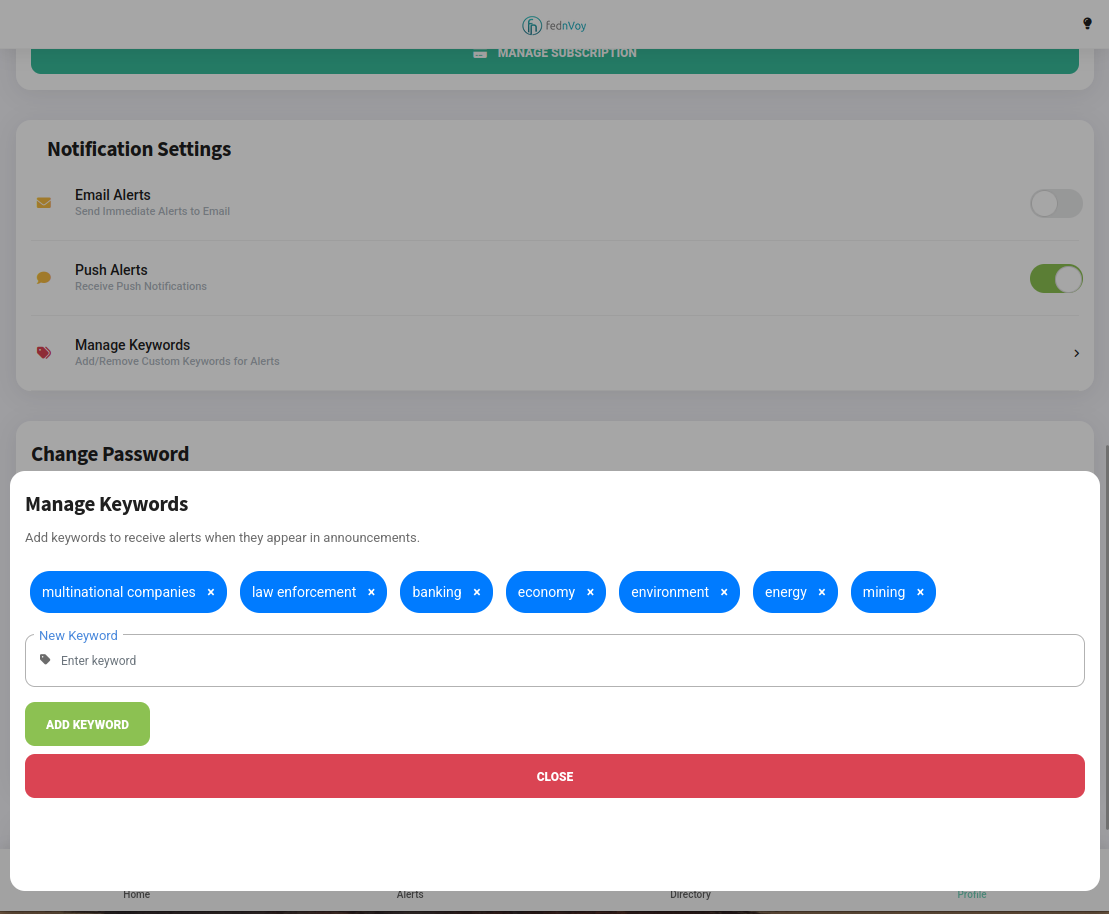
Task: Open Manage Keywords chevron arrow
Action: [1076, 353]
